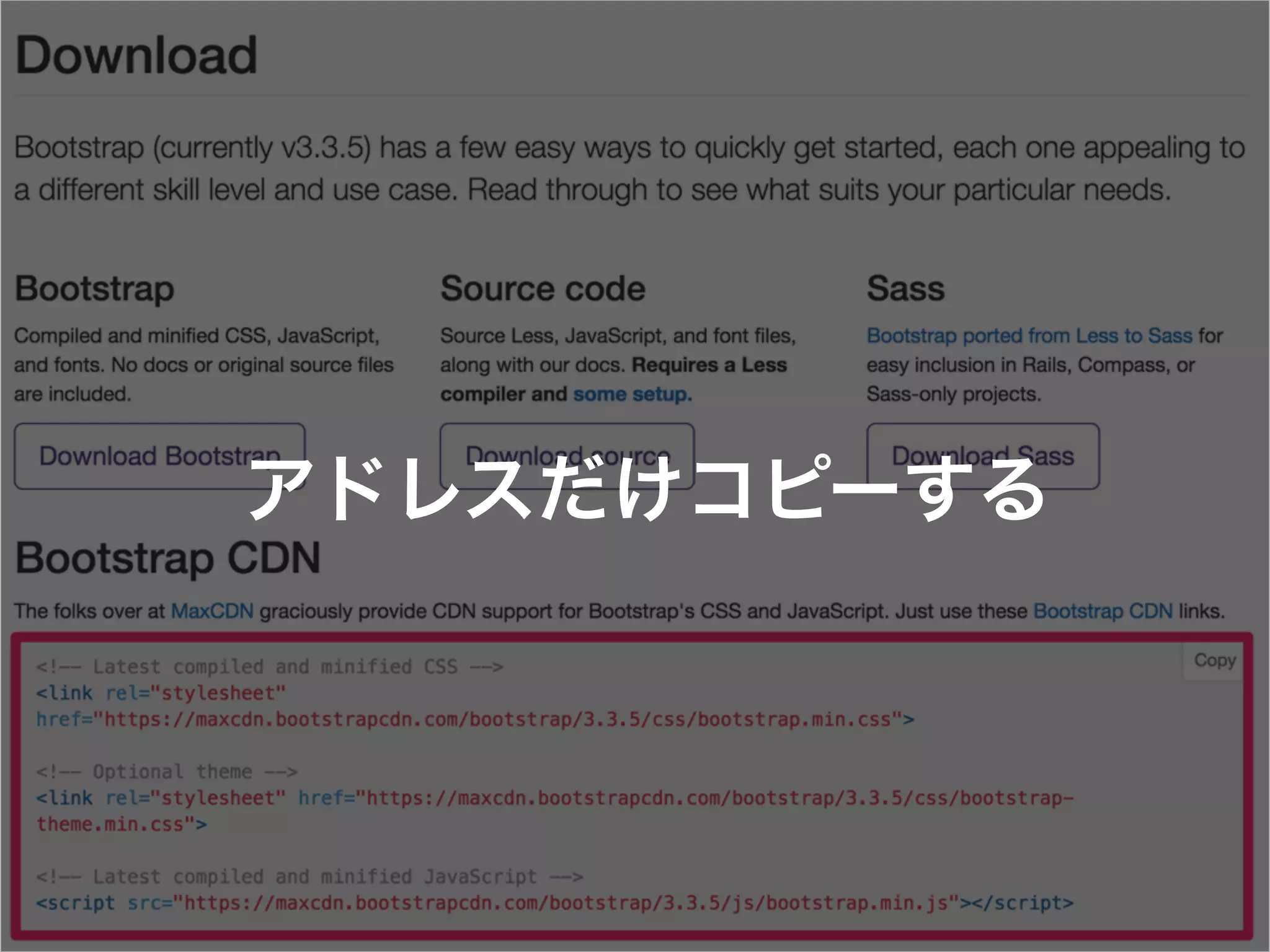Click the 'Source code' heading
Viewport: 1270px width, 952px height.
pyautogui.click(x=543, y=289)
